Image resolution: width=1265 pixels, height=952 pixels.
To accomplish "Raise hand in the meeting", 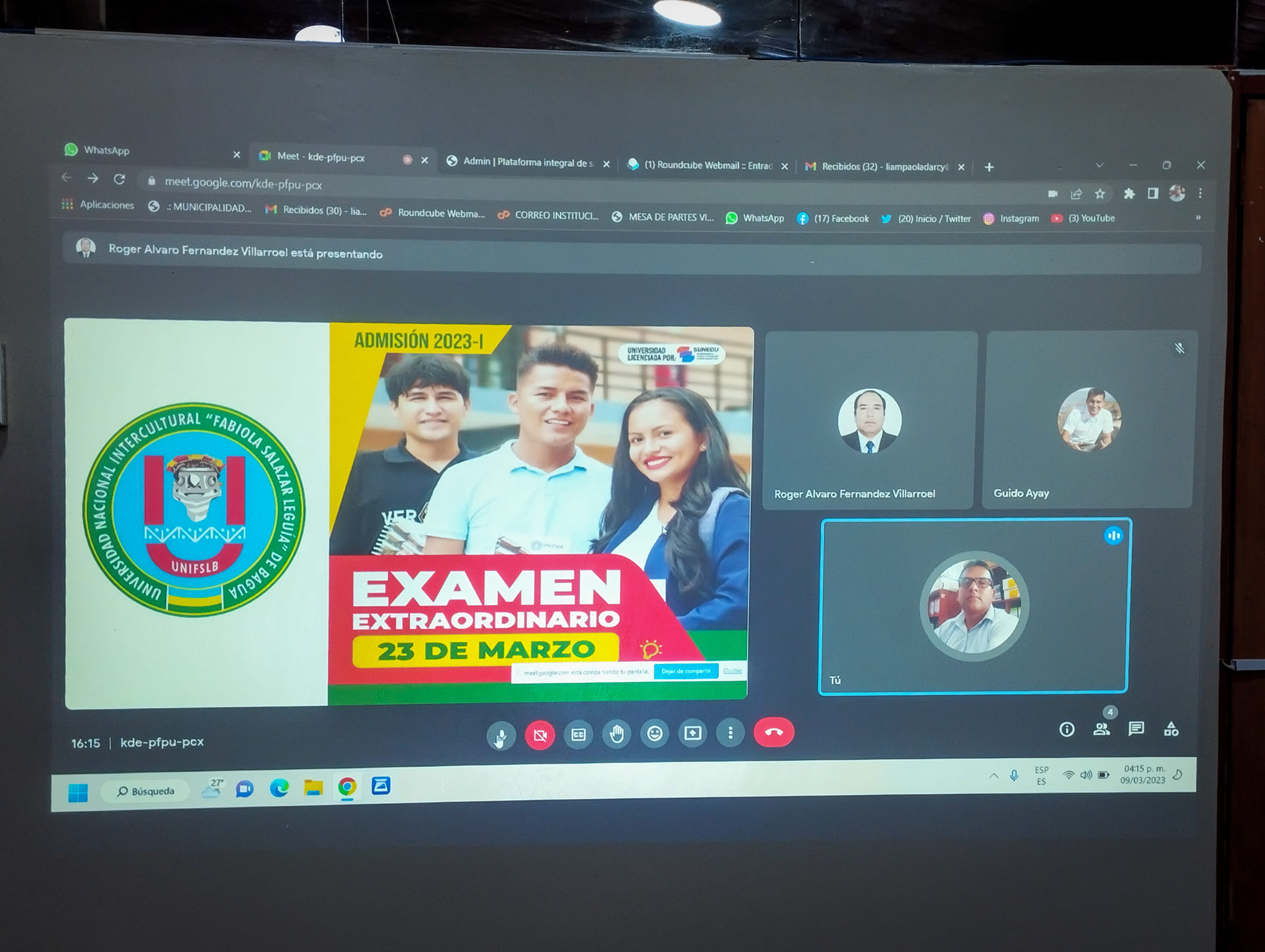I will tap(617, 733).
